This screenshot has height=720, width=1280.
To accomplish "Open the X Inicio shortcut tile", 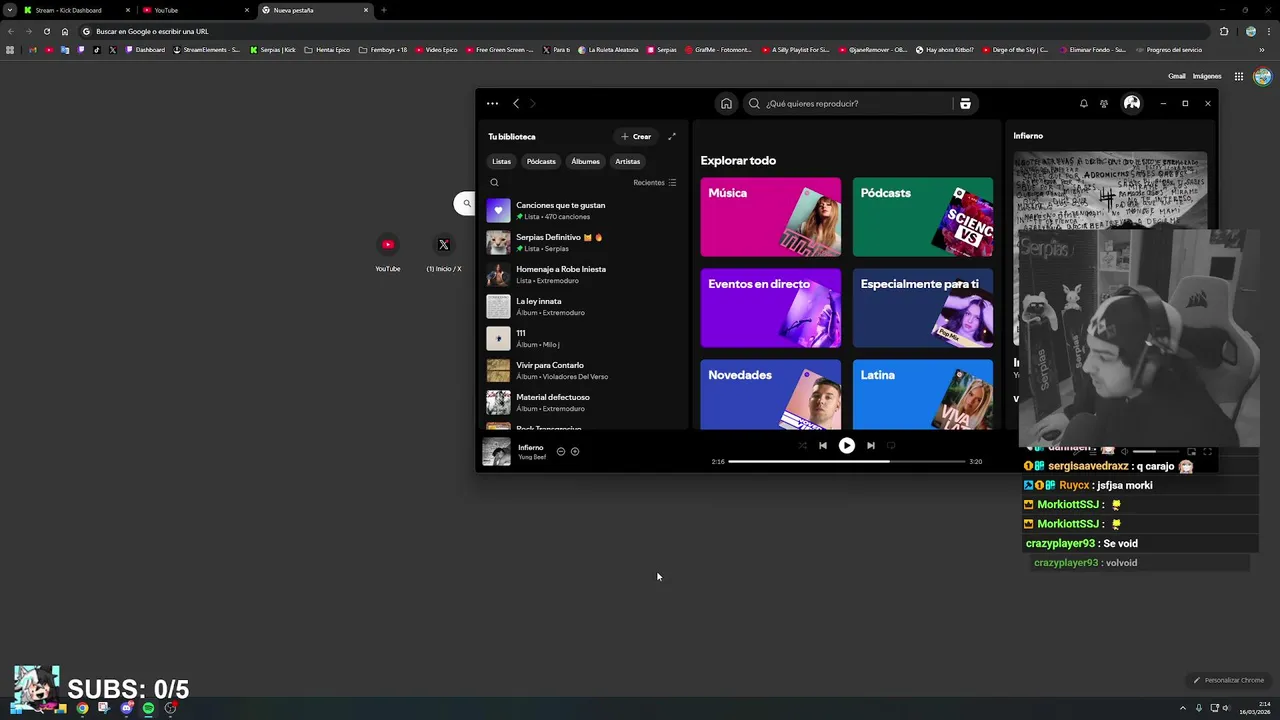I will point(444,252).
